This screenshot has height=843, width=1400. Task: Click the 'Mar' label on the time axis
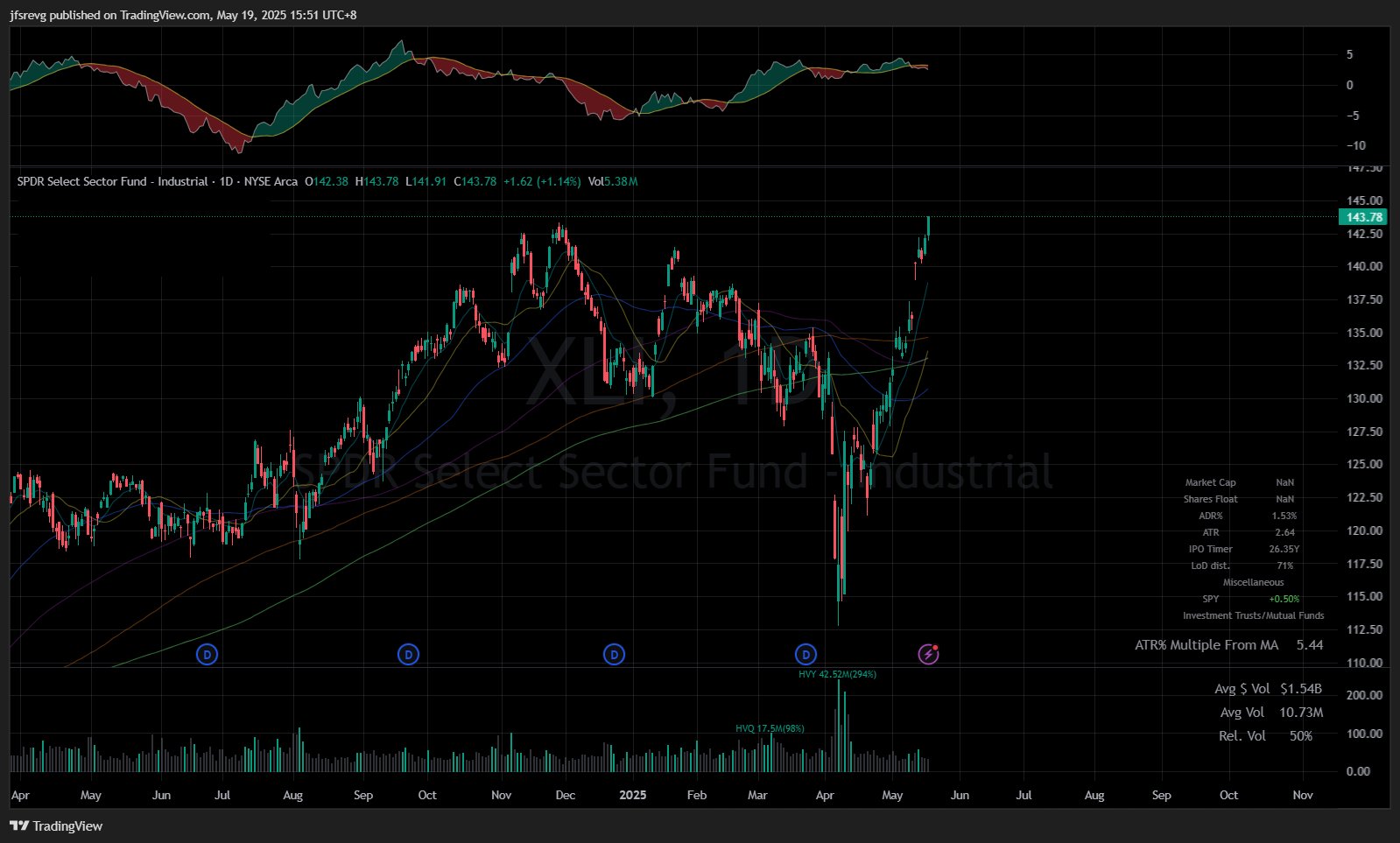coord(757,795)
